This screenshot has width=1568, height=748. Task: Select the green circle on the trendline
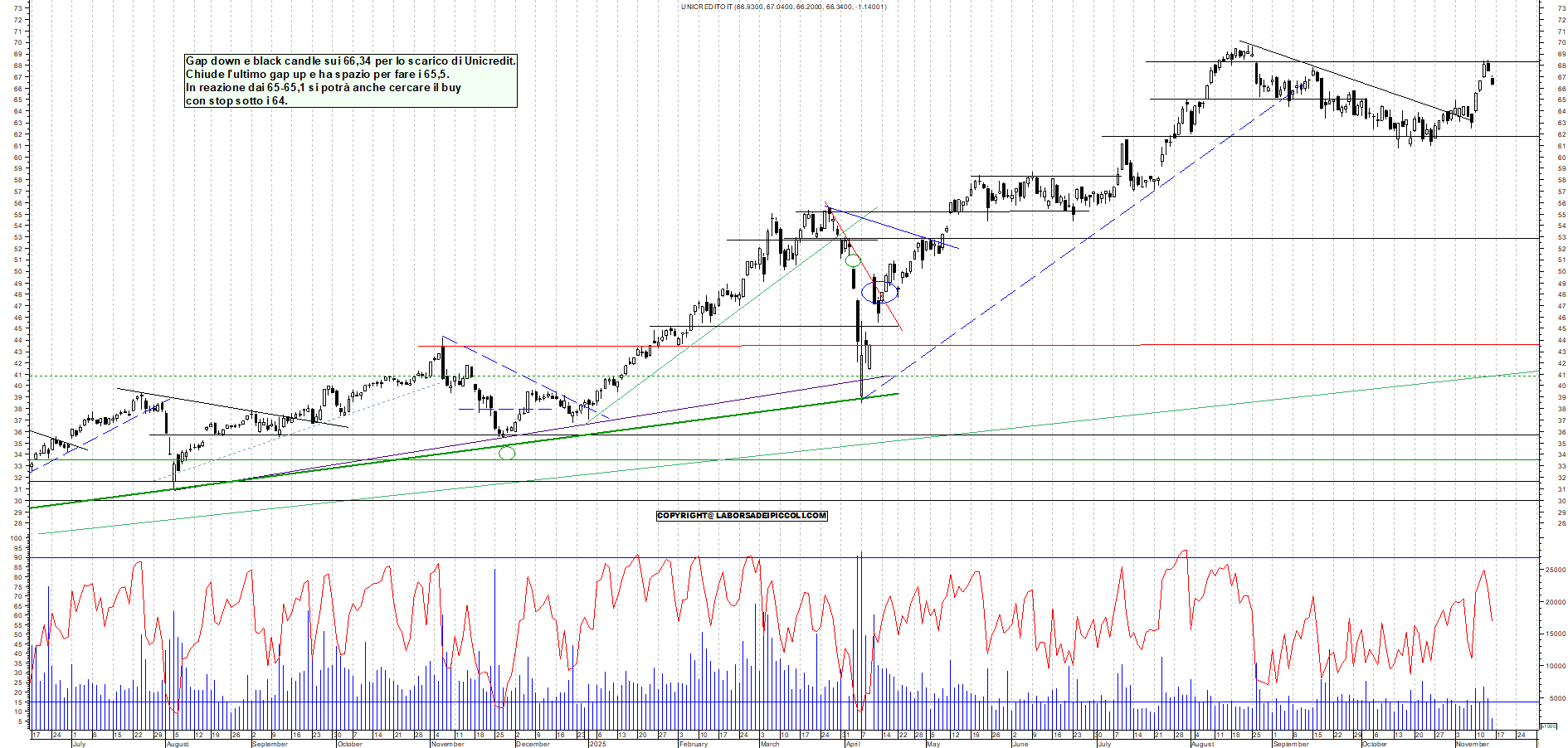pos(509,452)
